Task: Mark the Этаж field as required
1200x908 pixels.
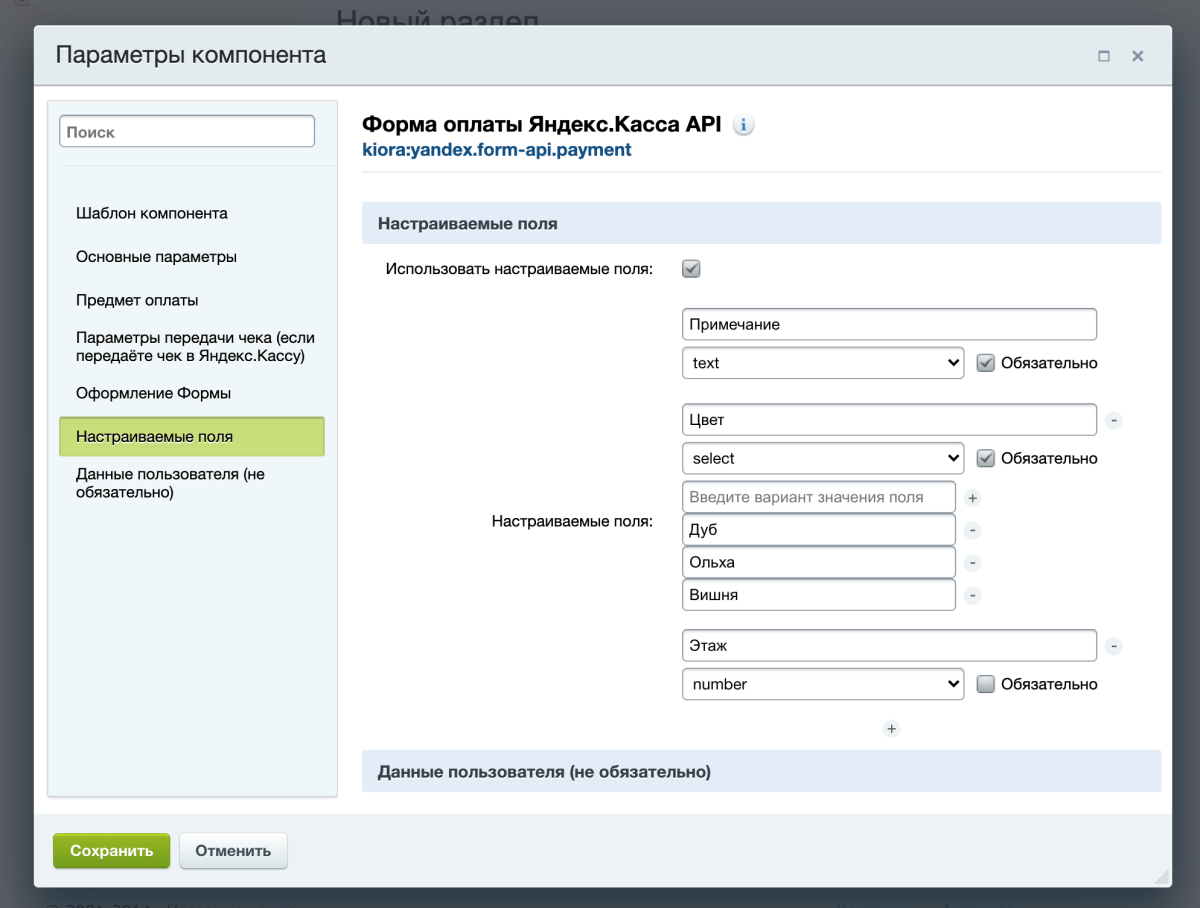Action: click(x=985, y=684)
